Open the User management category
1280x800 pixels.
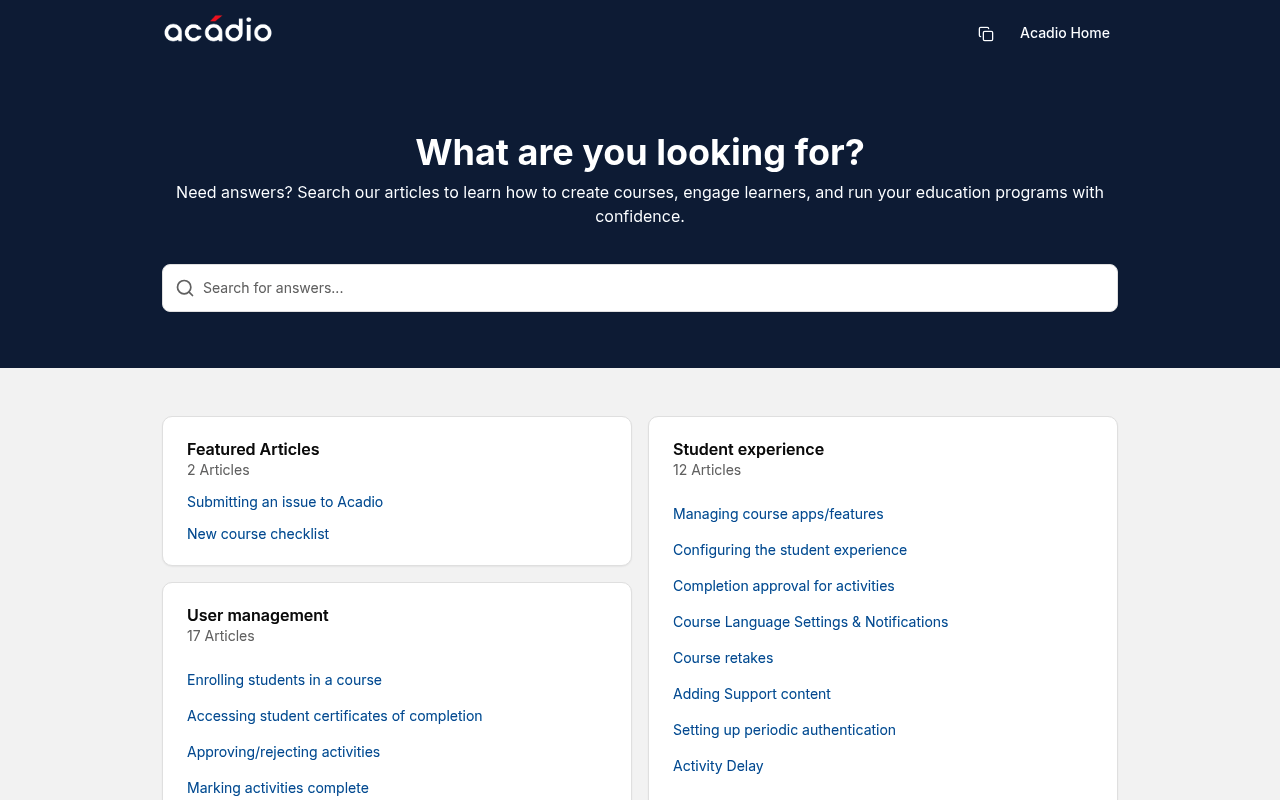tap(258, 615)
